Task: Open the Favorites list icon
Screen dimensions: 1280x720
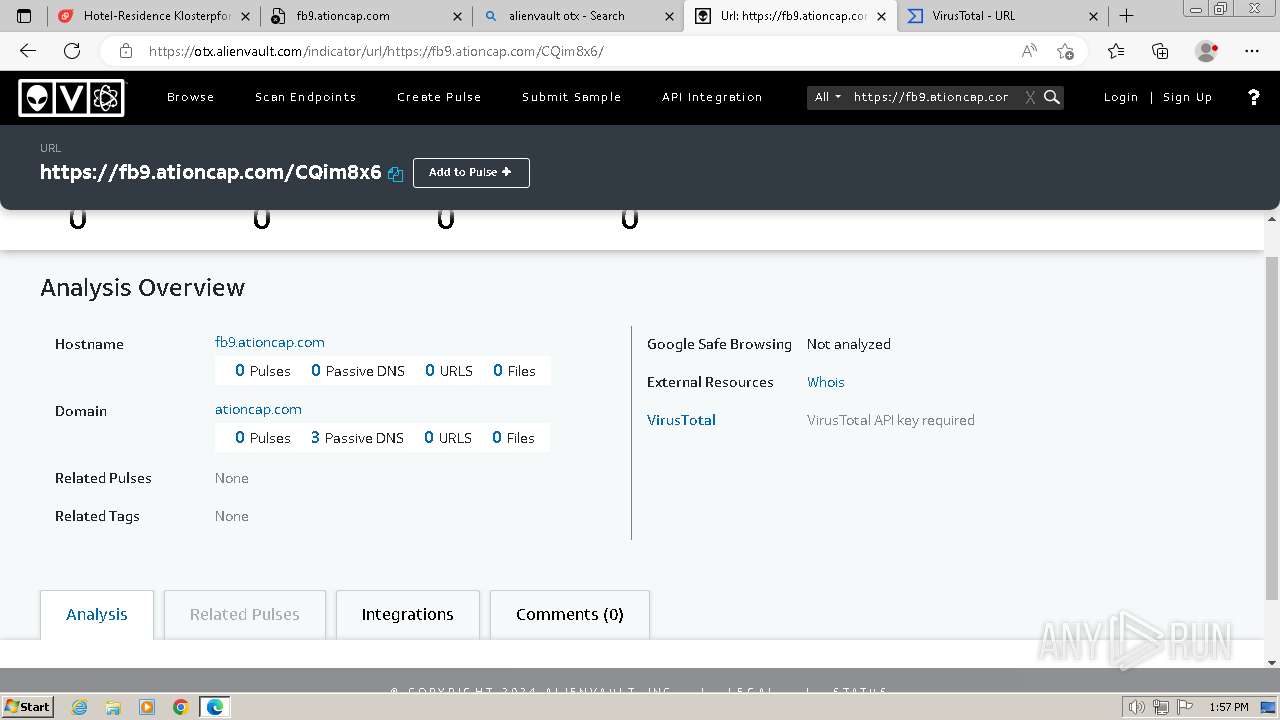Action: tap(1116, 51)
